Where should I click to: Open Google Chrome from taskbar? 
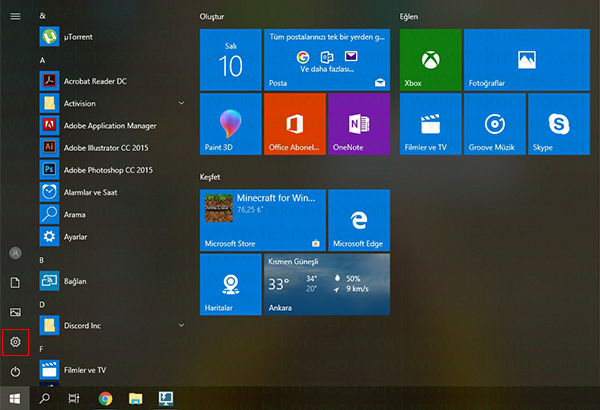[105, 399]
